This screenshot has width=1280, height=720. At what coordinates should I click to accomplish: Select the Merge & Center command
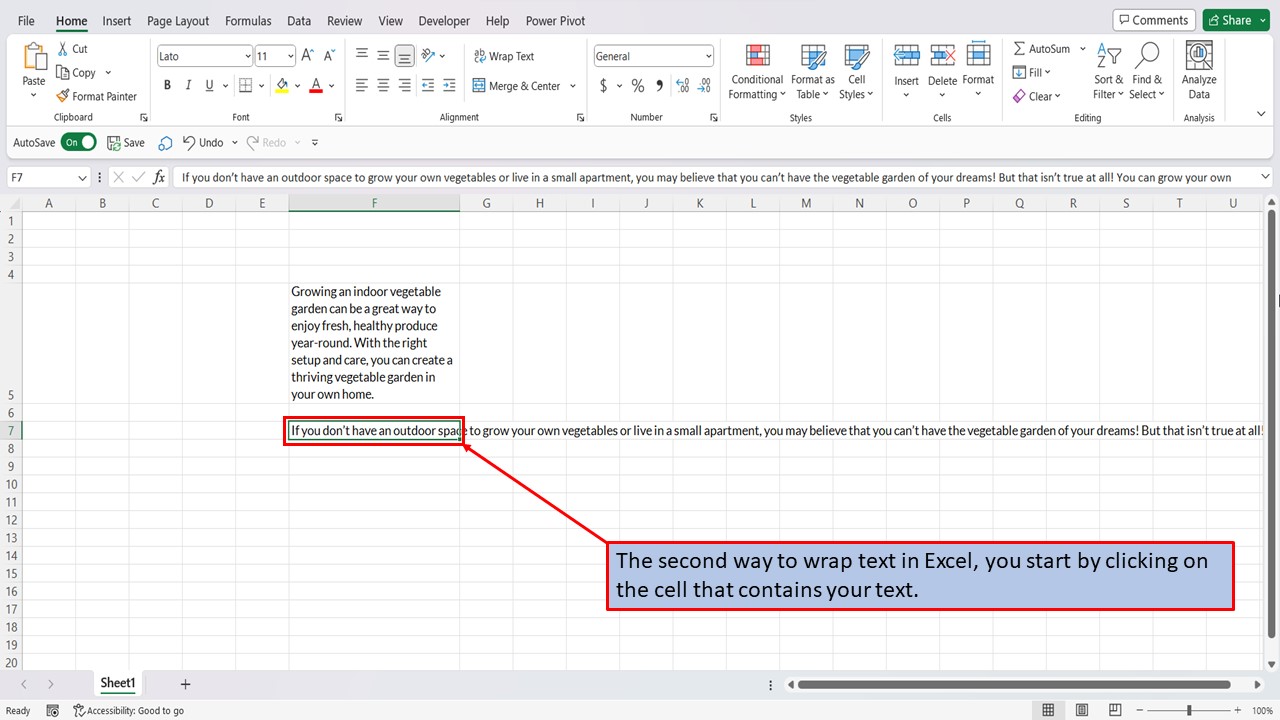tap(518, 85)
